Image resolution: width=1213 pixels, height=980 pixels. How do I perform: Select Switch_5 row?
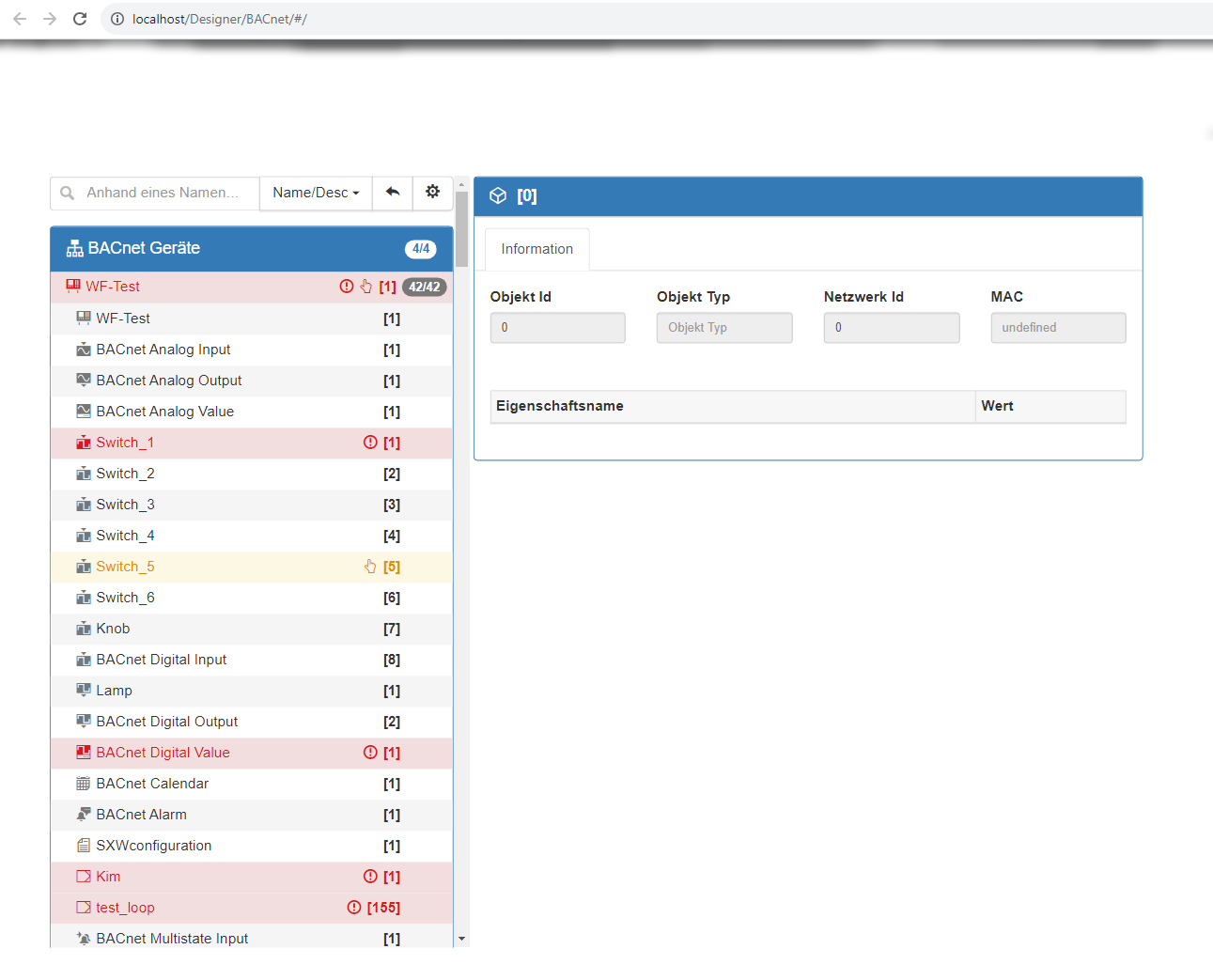click(252, 567)
